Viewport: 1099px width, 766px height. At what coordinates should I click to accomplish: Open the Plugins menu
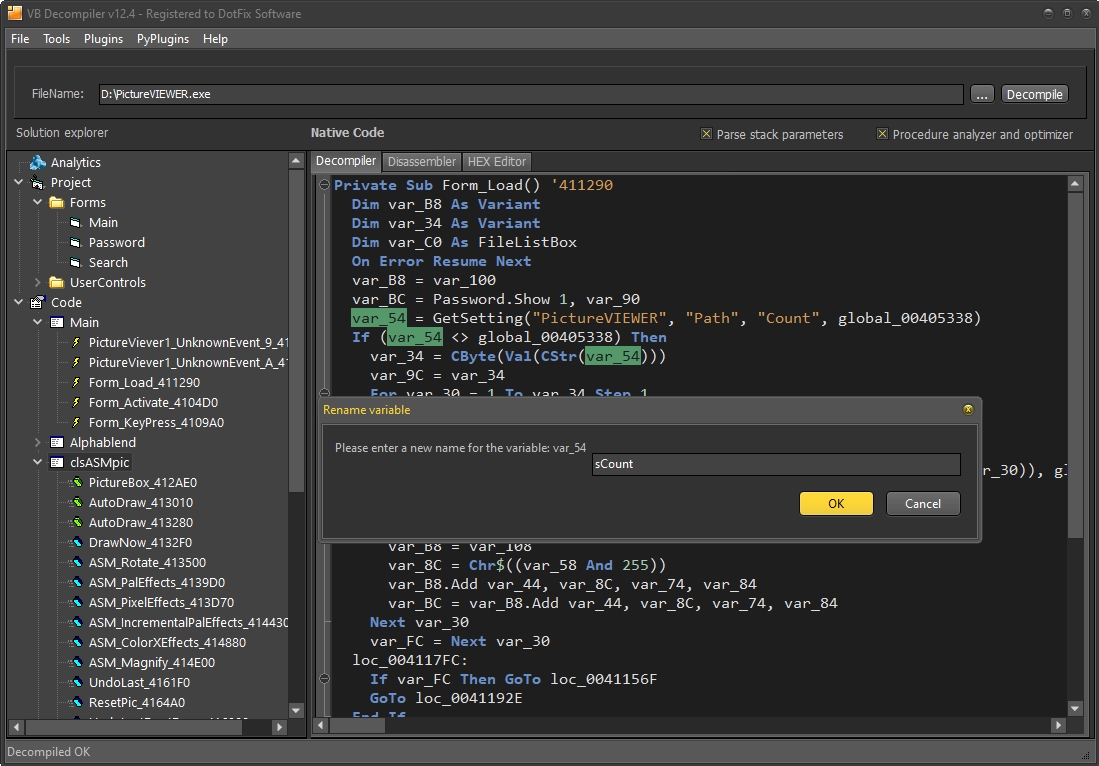coord(104,39)
